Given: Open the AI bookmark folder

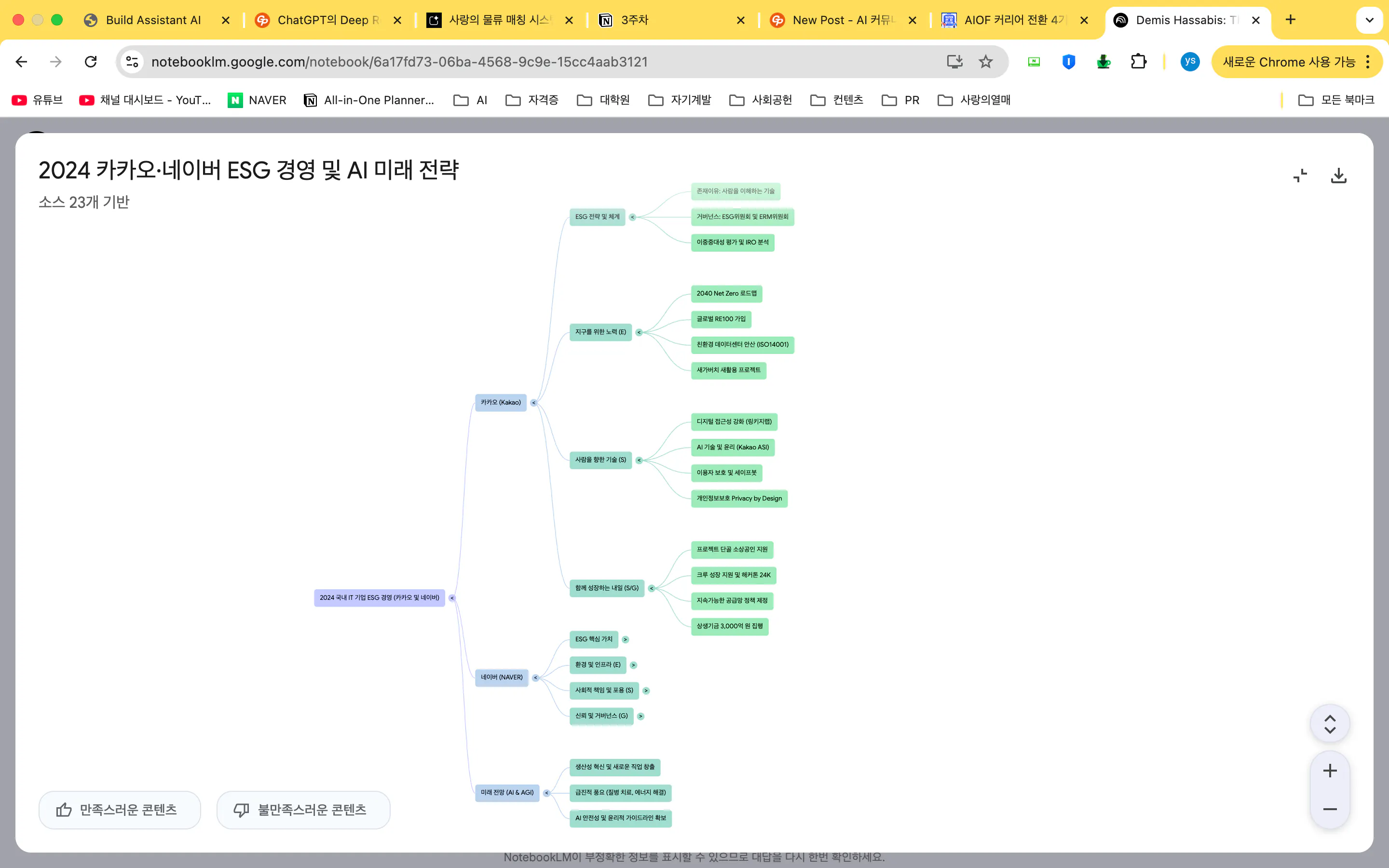Looking at the screenshot, I should pyautogui.click(x=471, y=100).
